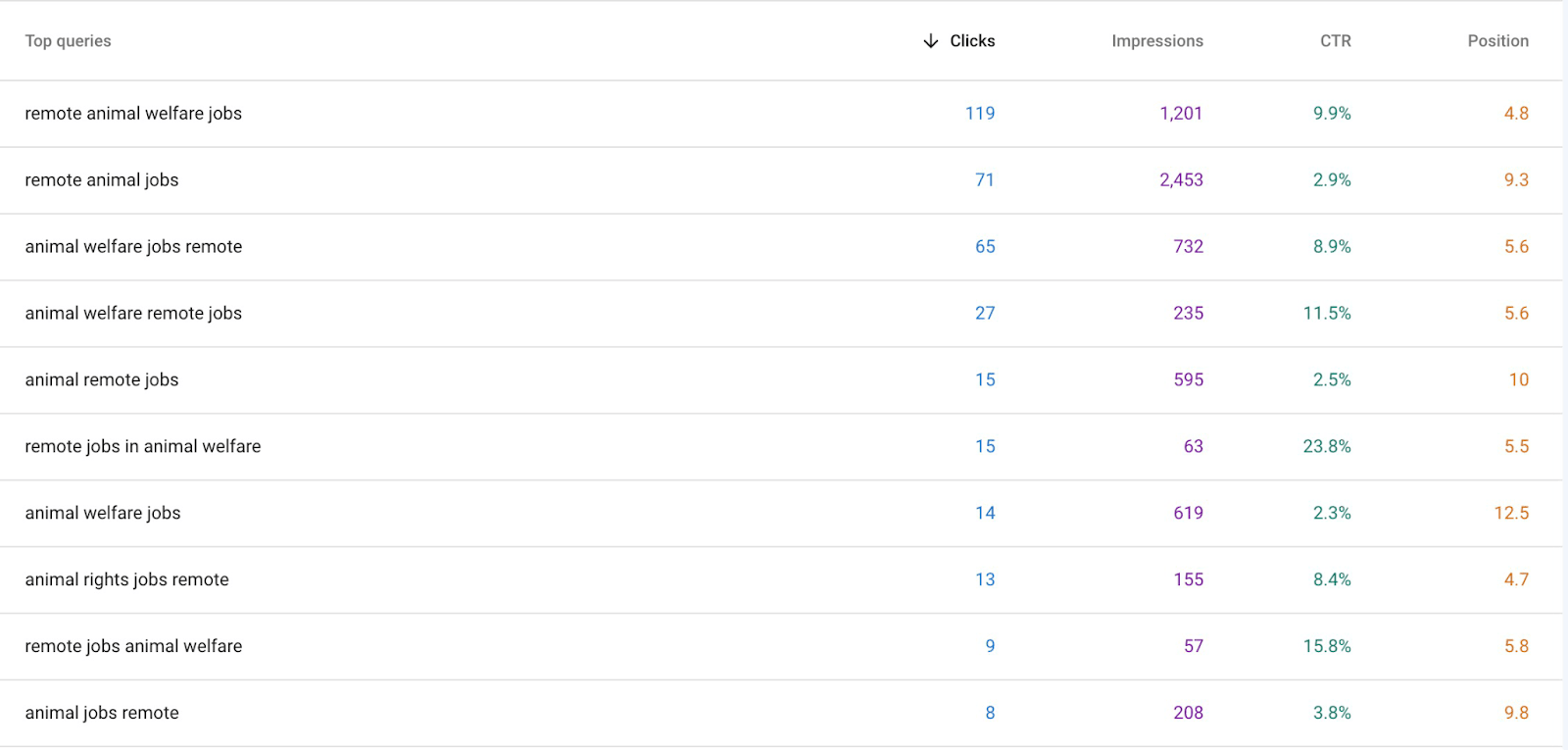Open 'remote jobs animal welfare' query row
The image size is (1568, 751).
point(781,647)
